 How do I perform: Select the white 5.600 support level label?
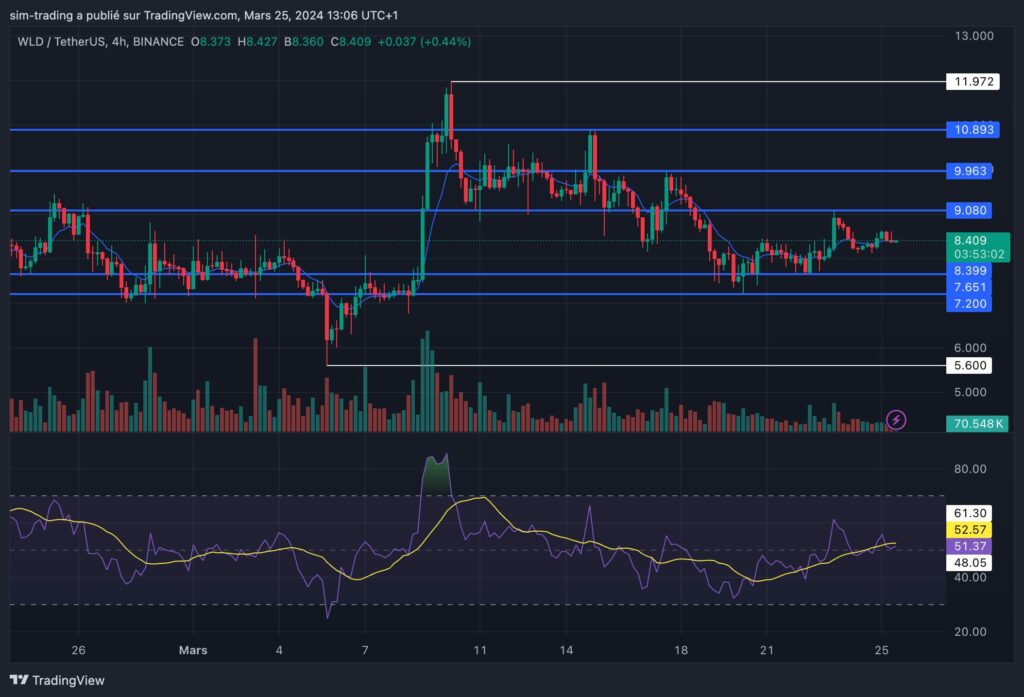[969, 365]
